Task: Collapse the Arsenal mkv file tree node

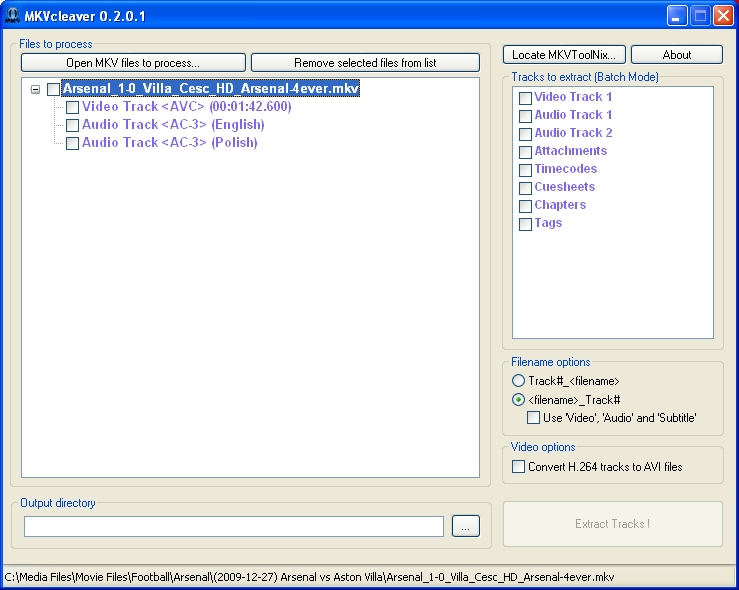Action: (x=35, y=89)
